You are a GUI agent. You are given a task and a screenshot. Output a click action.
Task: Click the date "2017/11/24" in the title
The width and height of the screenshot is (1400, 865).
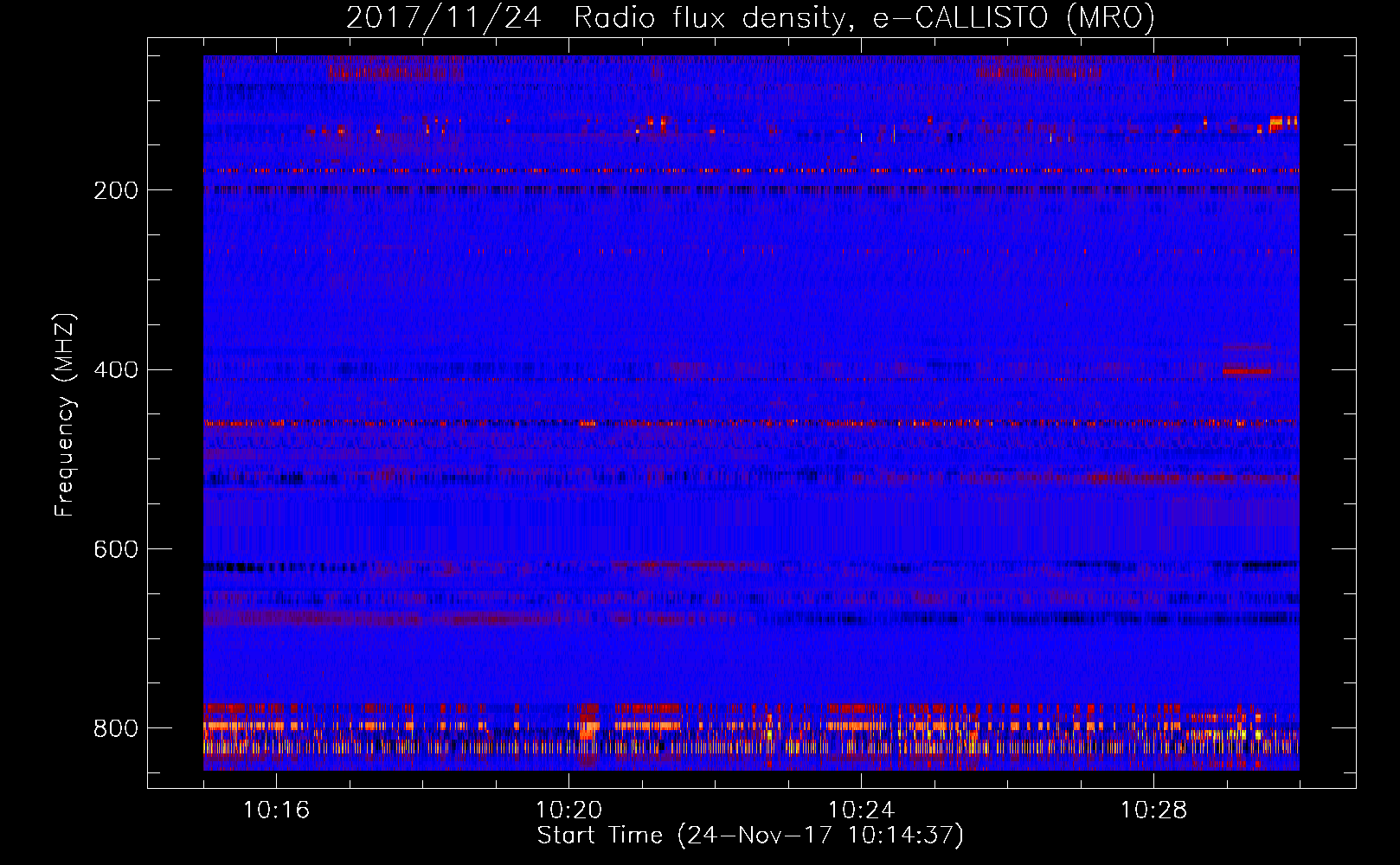click(x=444, y=18)
